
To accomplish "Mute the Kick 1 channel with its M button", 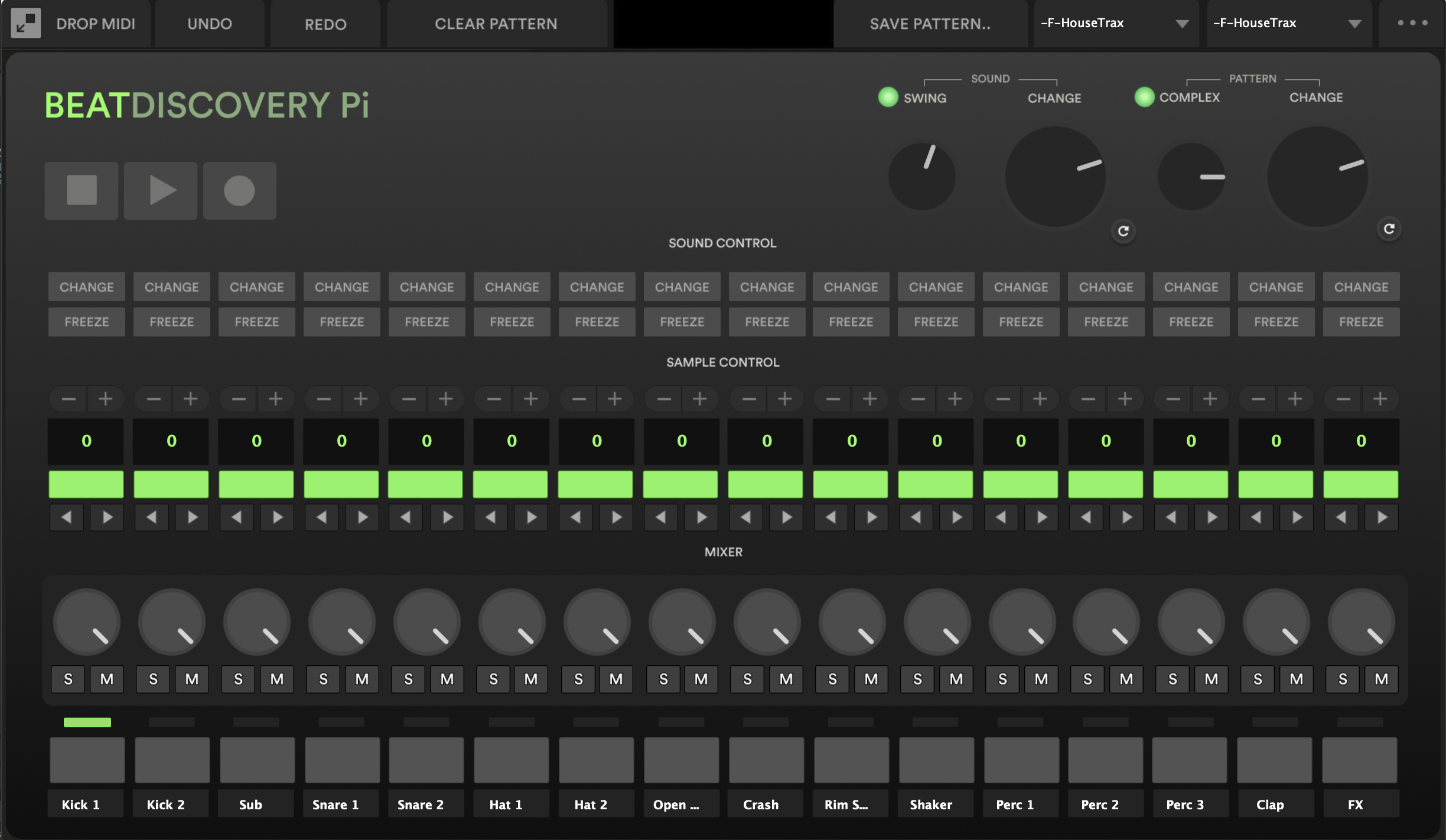I will tap(106, 679).
